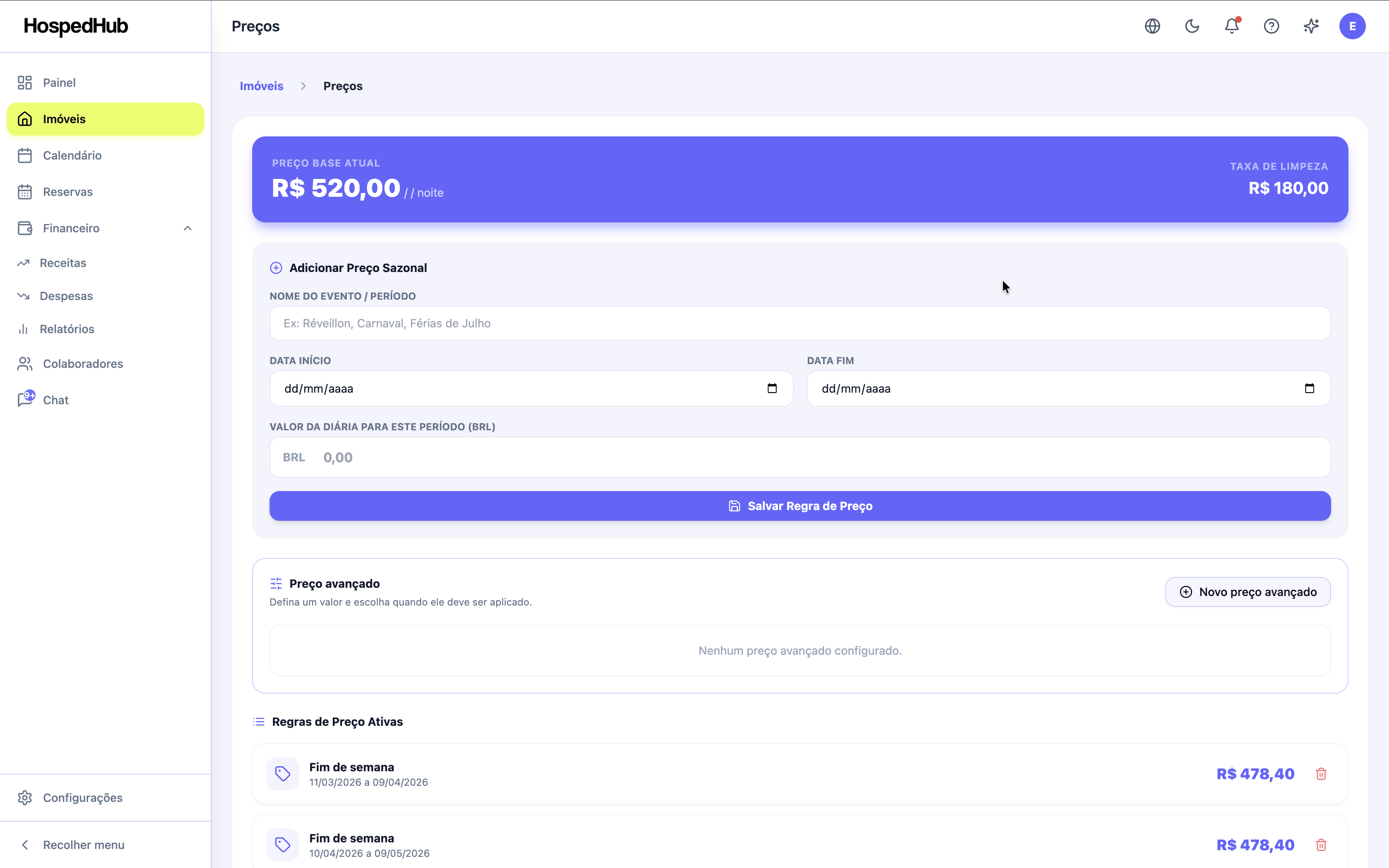1389x868 pixels.
Task: Focus the BRL daily value field
Action: (800, 458)
